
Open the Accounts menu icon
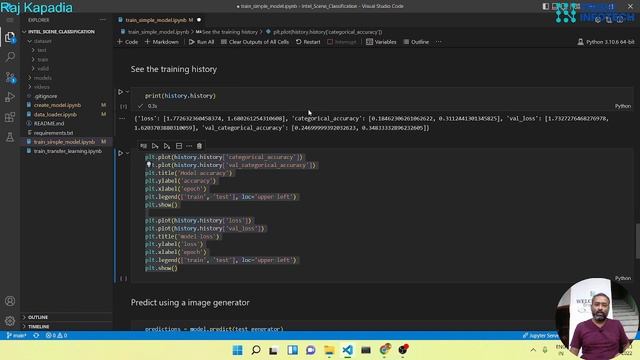click(10, 301)
